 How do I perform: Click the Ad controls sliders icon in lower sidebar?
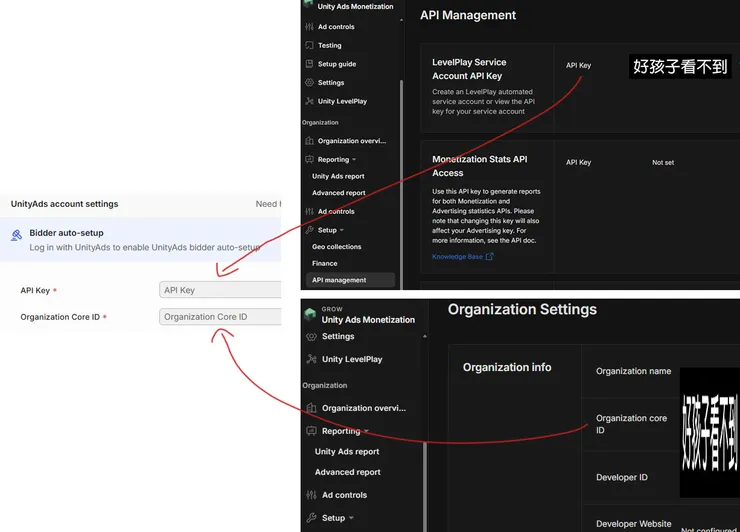point(311,495)
